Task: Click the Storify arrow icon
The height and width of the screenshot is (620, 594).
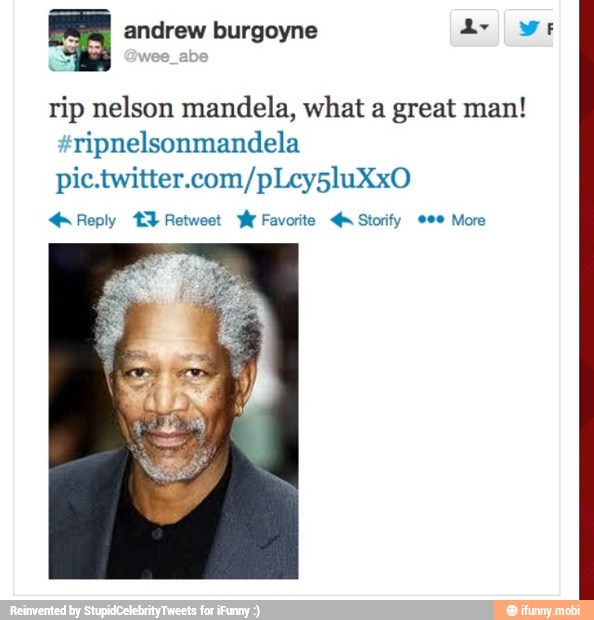Action: click(342, 220)
